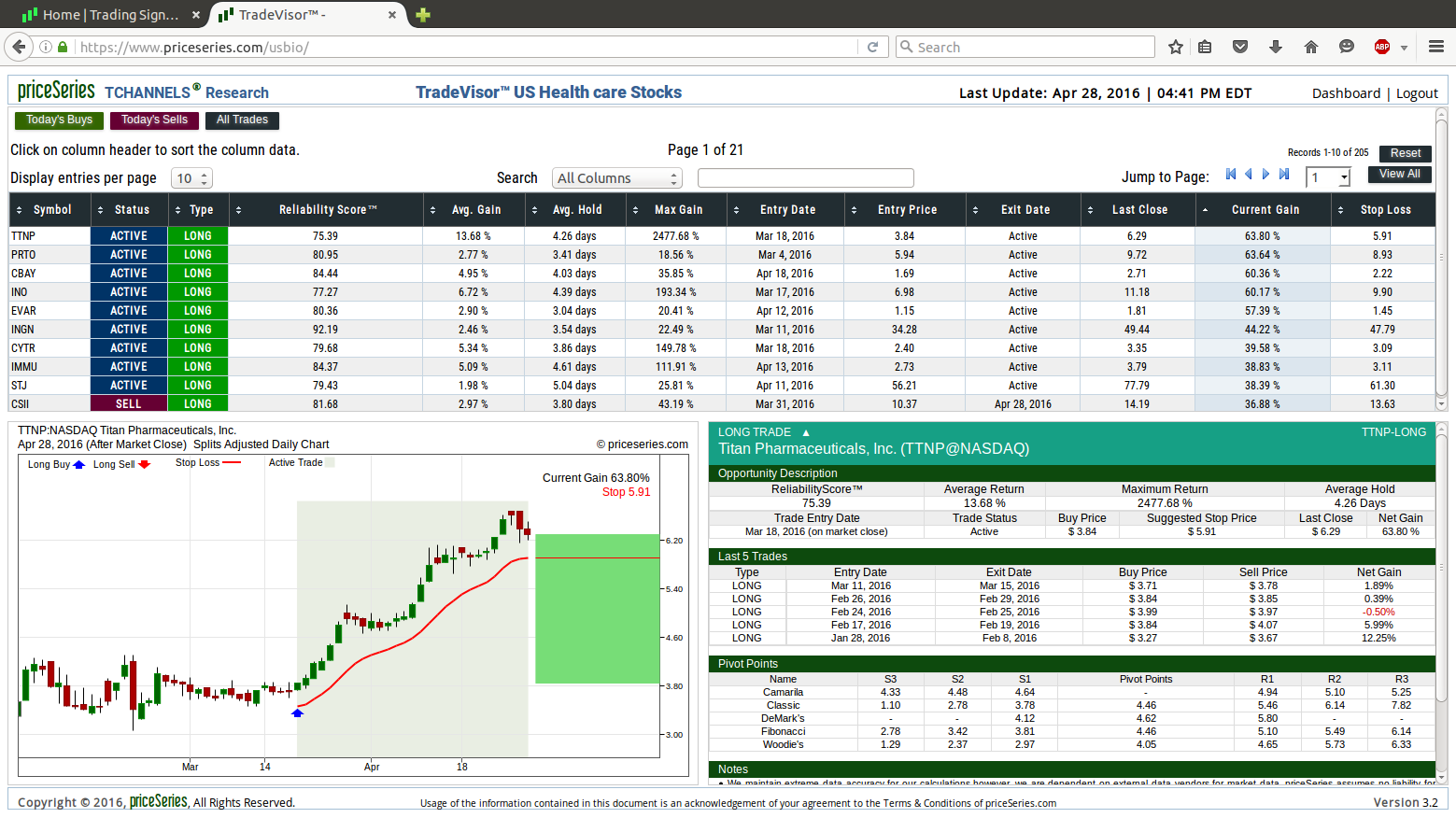Open the Research link
Viewport: 1456px width, 818px height.
tap(237, 92)
